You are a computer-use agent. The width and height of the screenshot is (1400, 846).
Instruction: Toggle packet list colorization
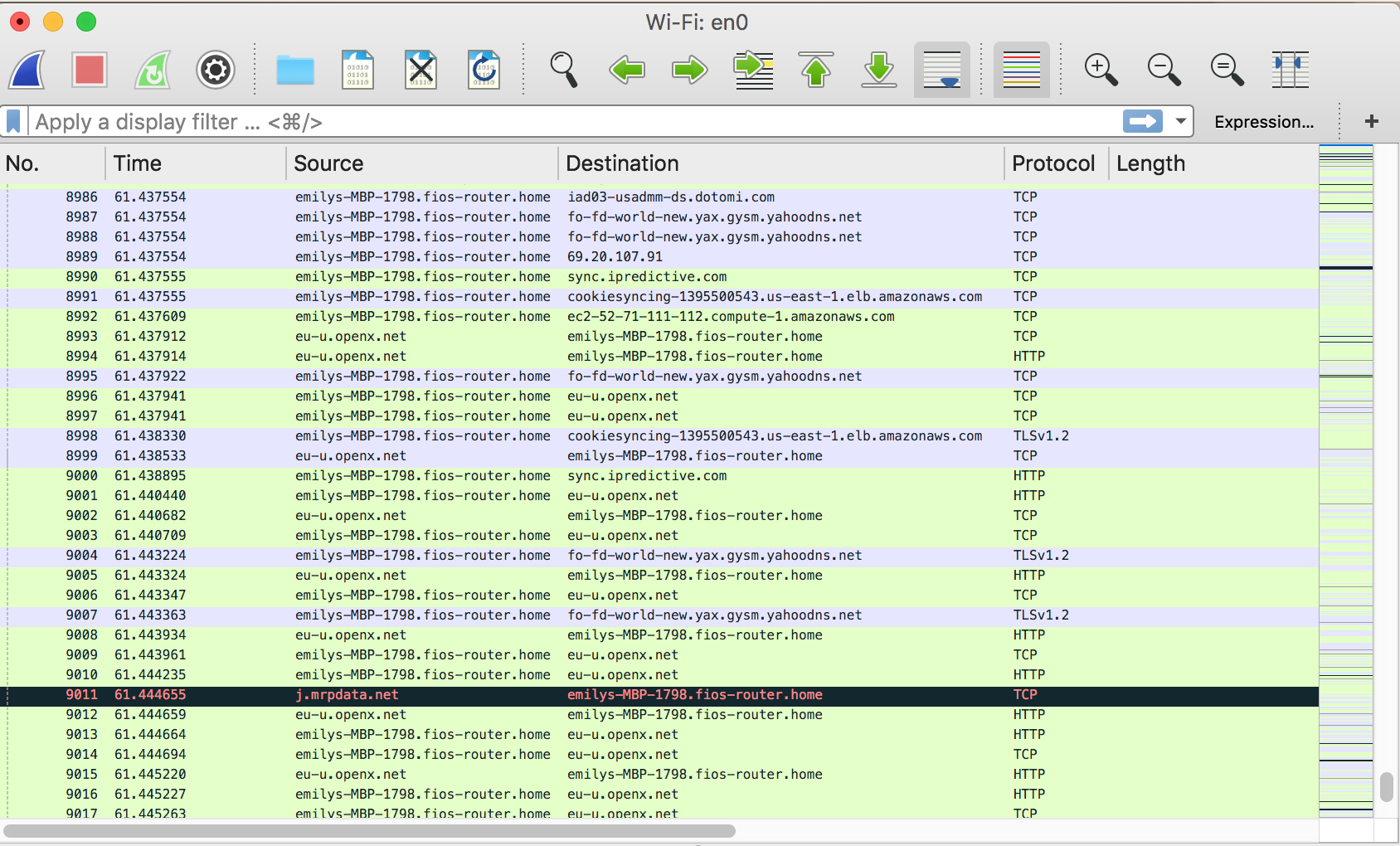click(1021, 70)
